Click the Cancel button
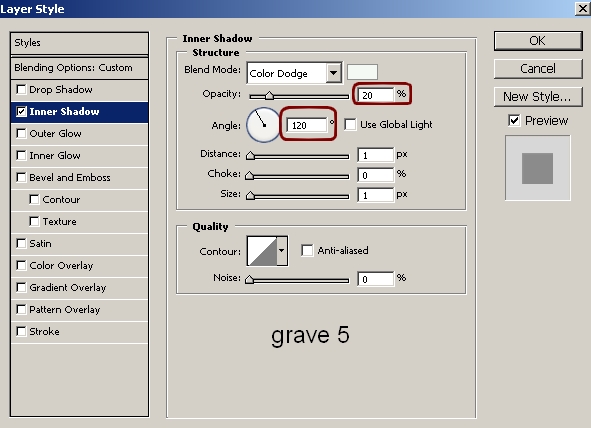 tap(538, 69)
